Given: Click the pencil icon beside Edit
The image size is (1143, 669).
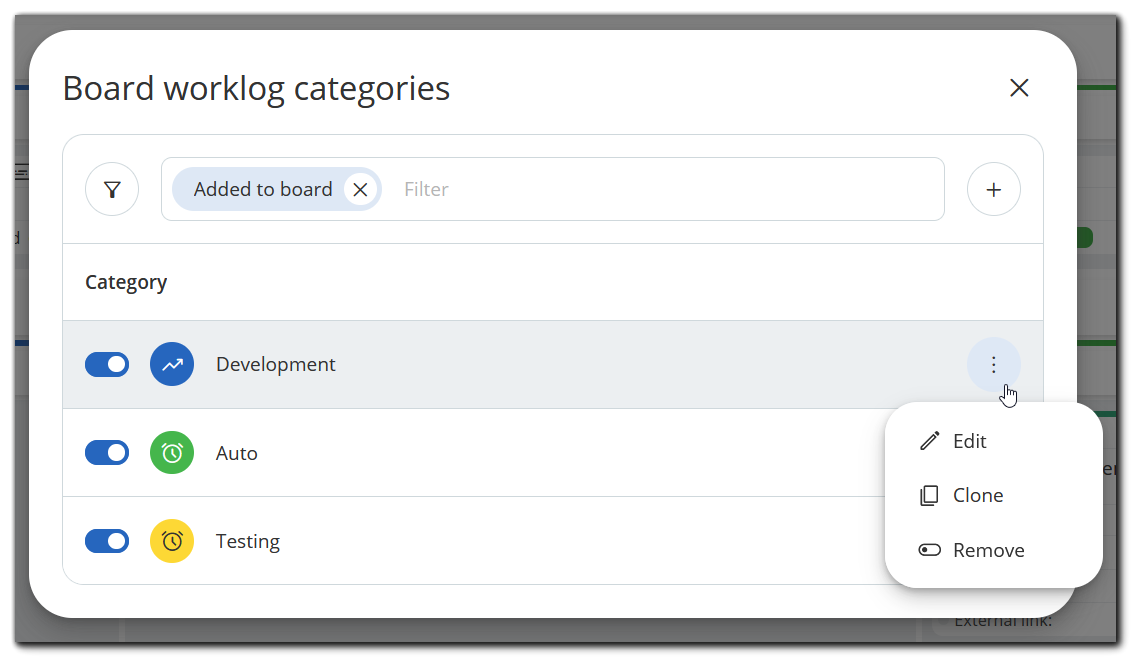Looking at the screenshot, I should coord(930,440).
